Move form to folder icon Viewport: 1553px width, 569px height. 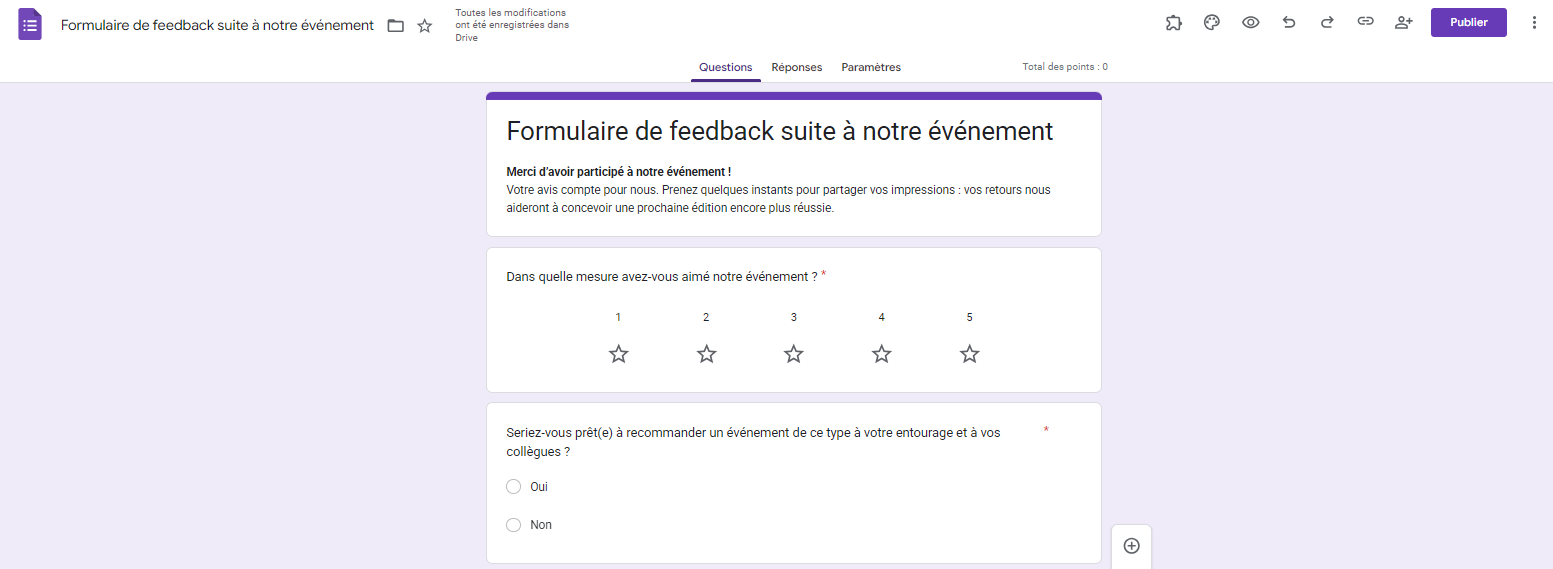[x=396, y=25]
